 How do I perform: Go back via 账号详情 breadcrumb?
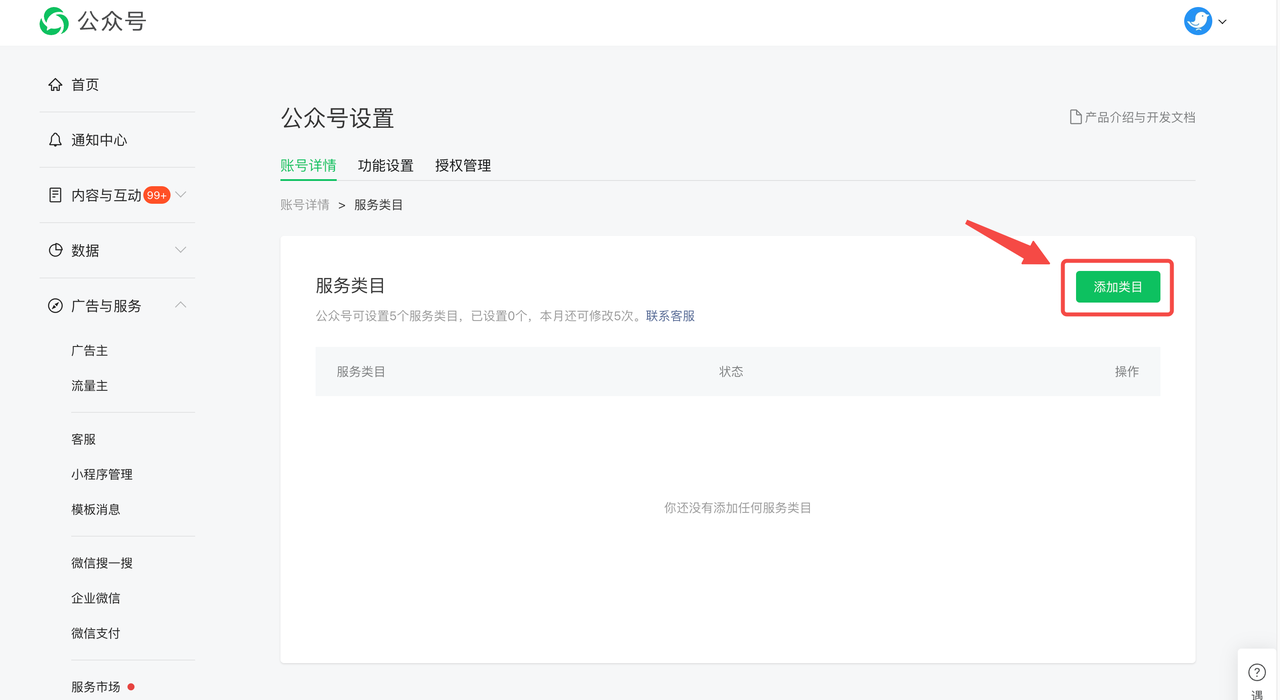tap(305, 205)
